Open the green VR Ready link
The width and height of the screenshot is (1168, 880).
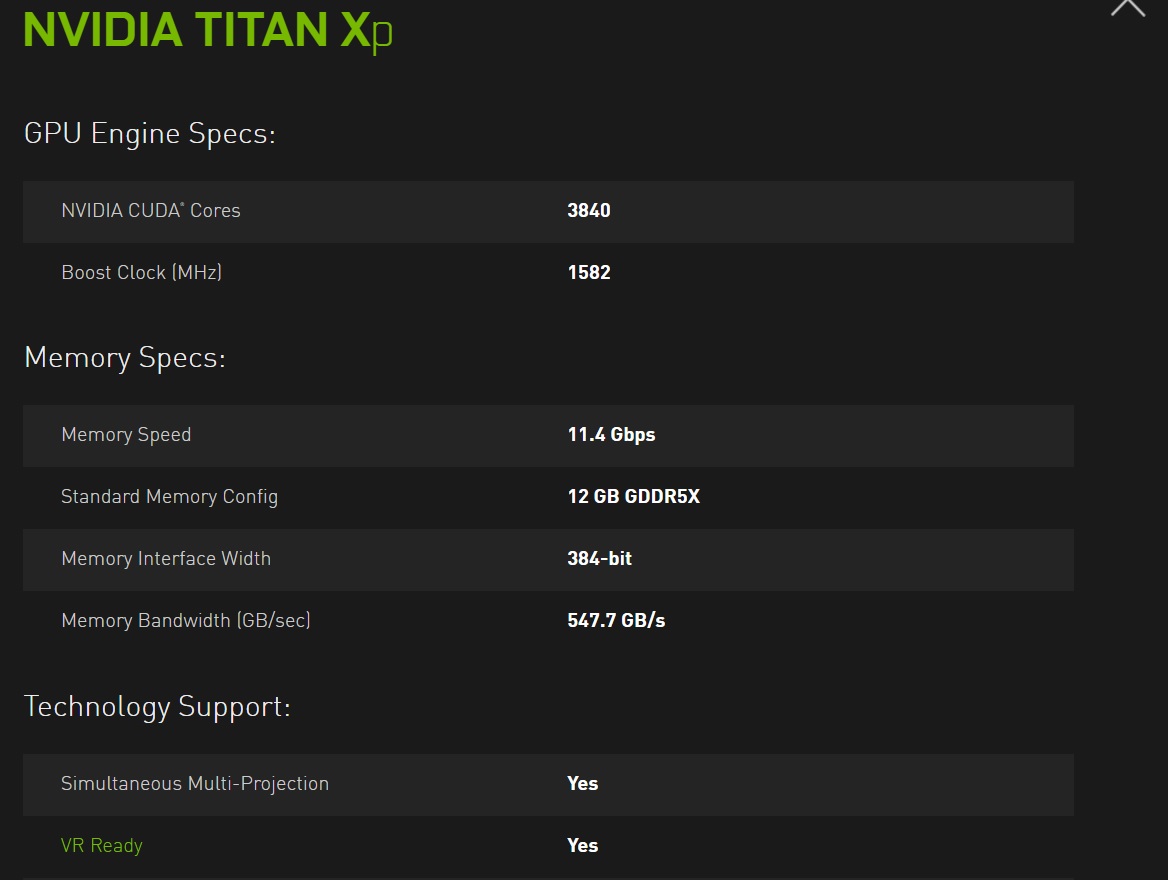tap(102, 845)
